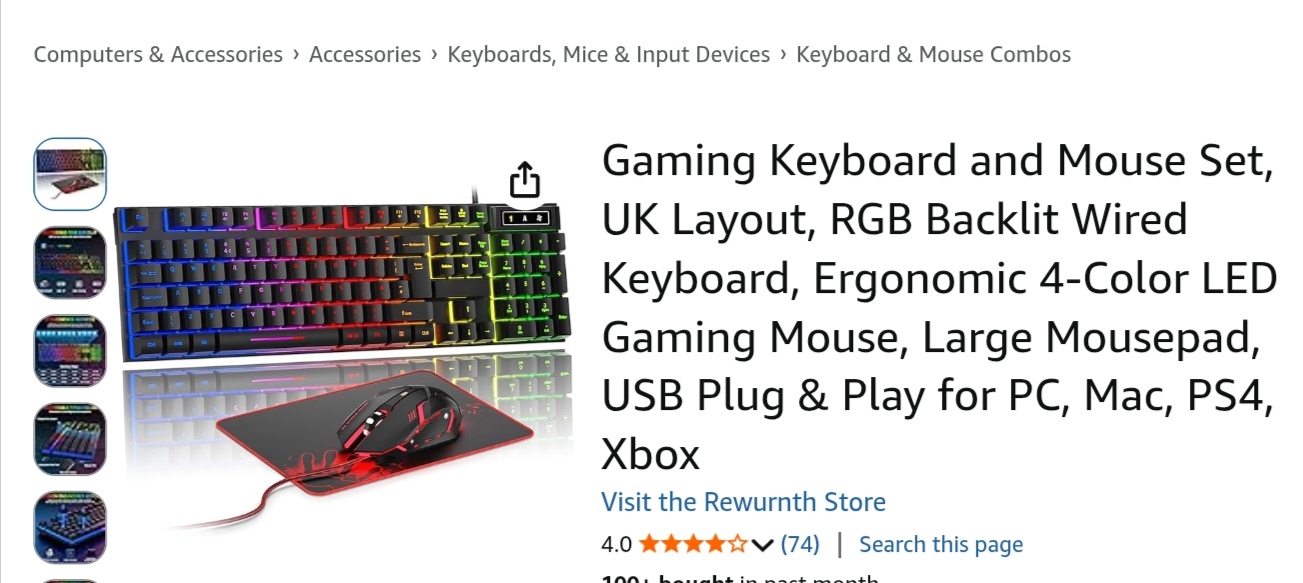Expand the star rating breakdown chevron
Screen dimensions: 1303x583
[x=763, y=545]
